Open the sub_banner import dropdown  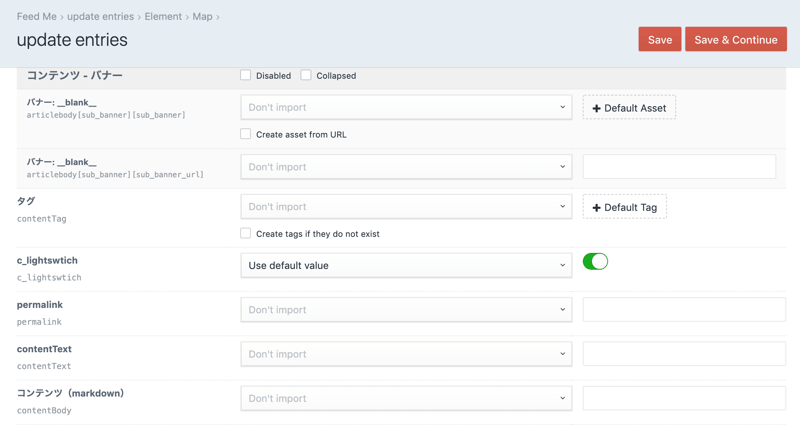[x=406, y=107]
